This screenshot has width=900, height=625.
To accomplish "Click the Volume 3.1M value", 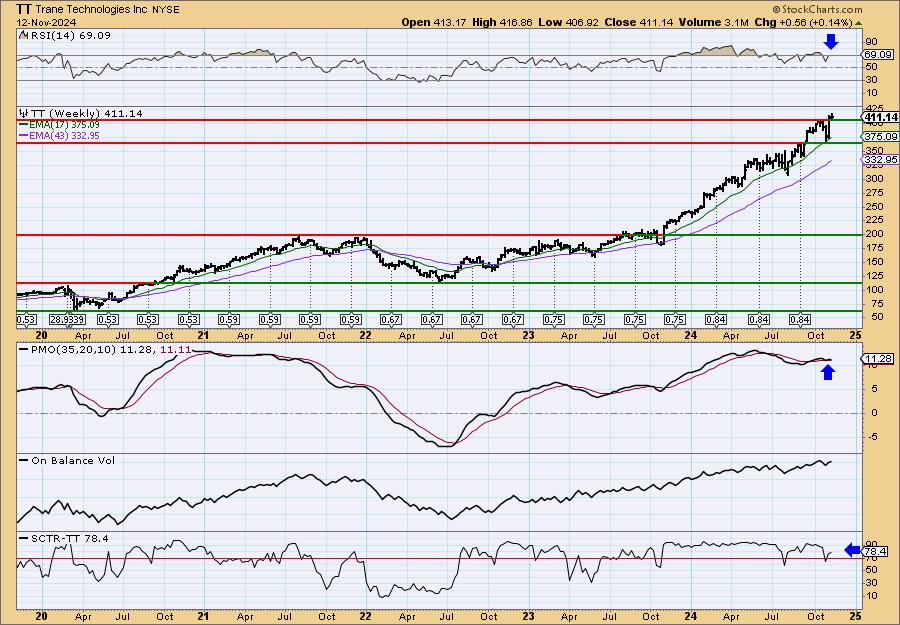I will pos(714,22).
